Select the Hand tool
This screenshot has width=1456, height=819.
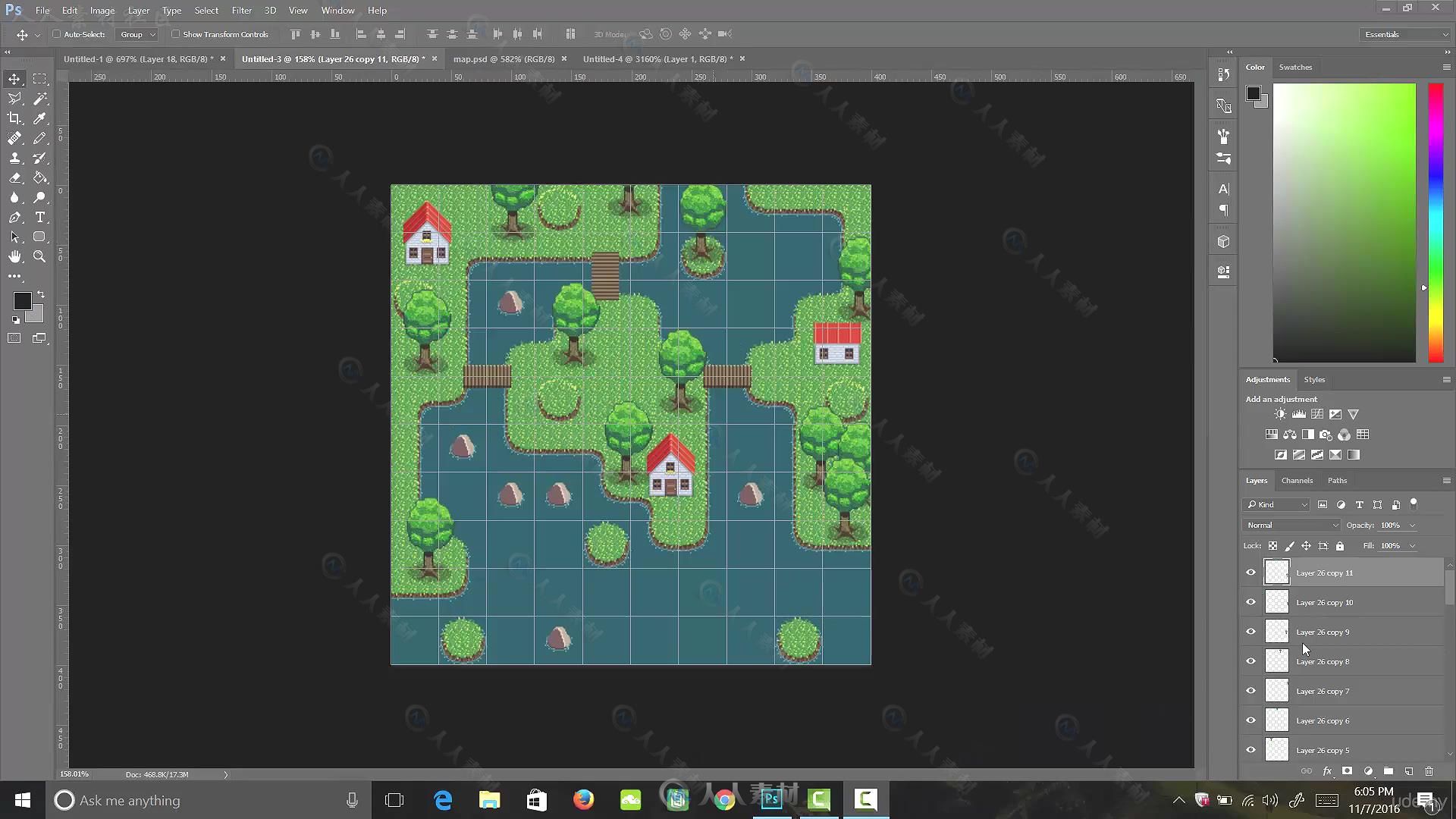(x=14, y=257)
